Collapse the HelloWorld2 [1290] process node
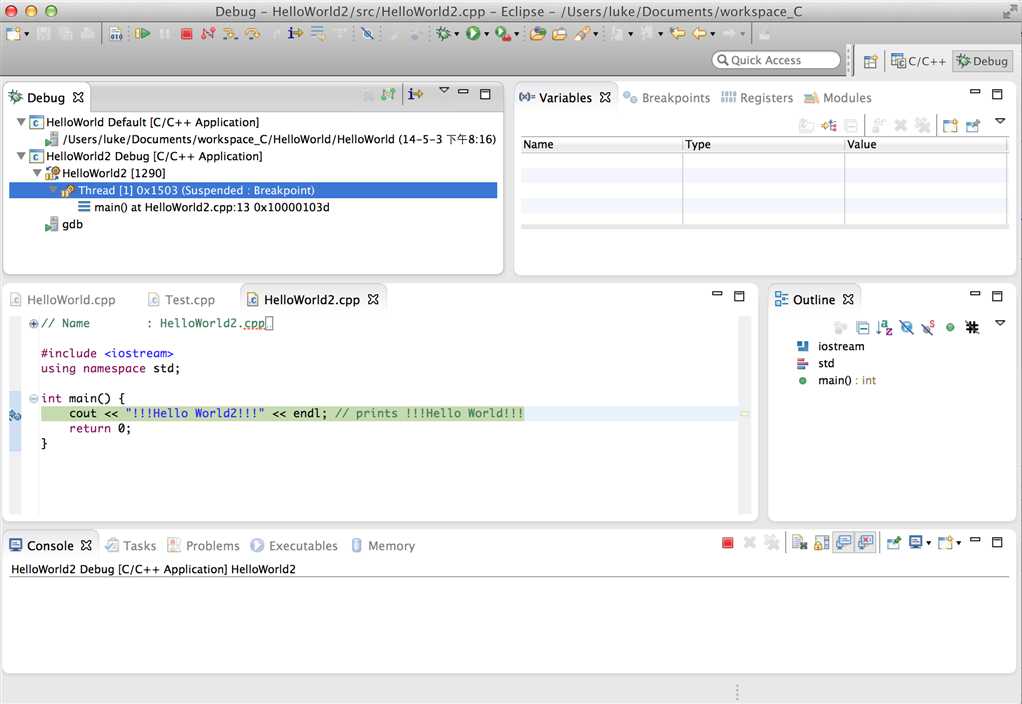 point(37,173)
